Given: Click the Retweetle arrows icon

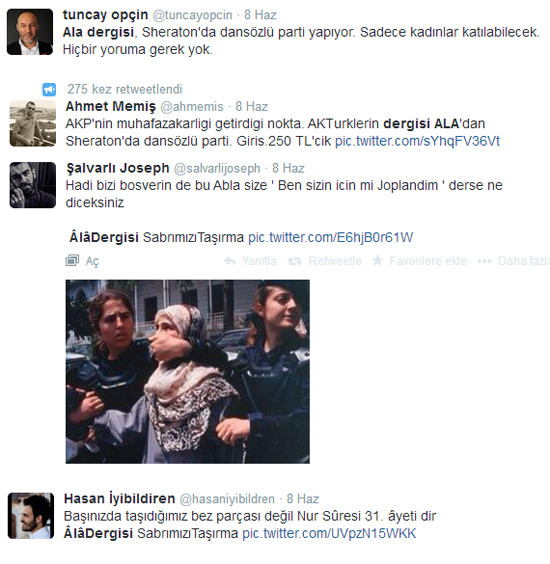Looking at the screenshot, I should click(x=295, y=261).
